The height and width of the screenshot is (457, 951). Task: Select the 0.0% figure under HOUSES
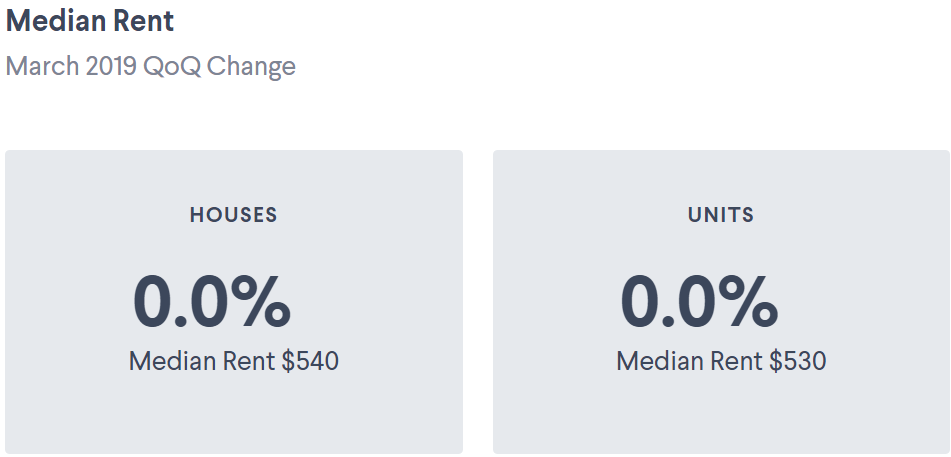coord(211,303)
